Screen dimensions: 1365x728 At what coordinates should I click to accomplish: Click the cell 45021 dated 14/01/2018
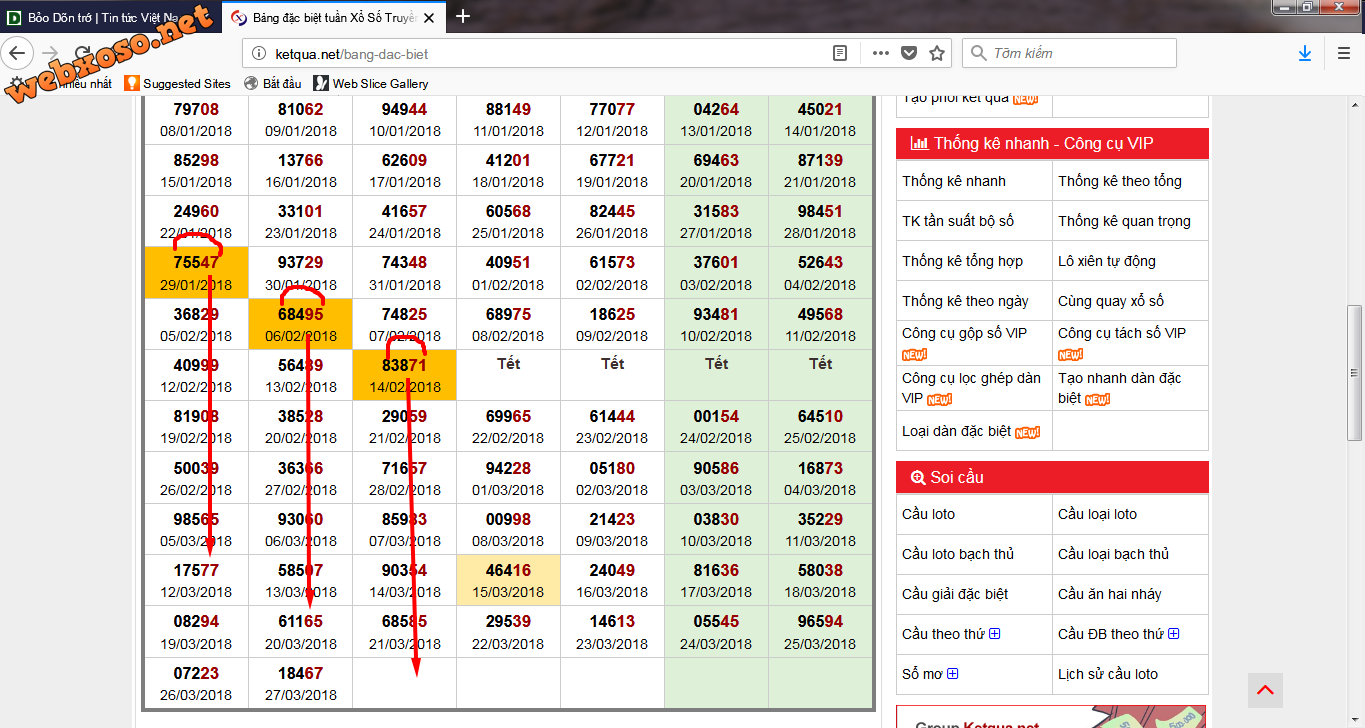click(x=820, y=120)
